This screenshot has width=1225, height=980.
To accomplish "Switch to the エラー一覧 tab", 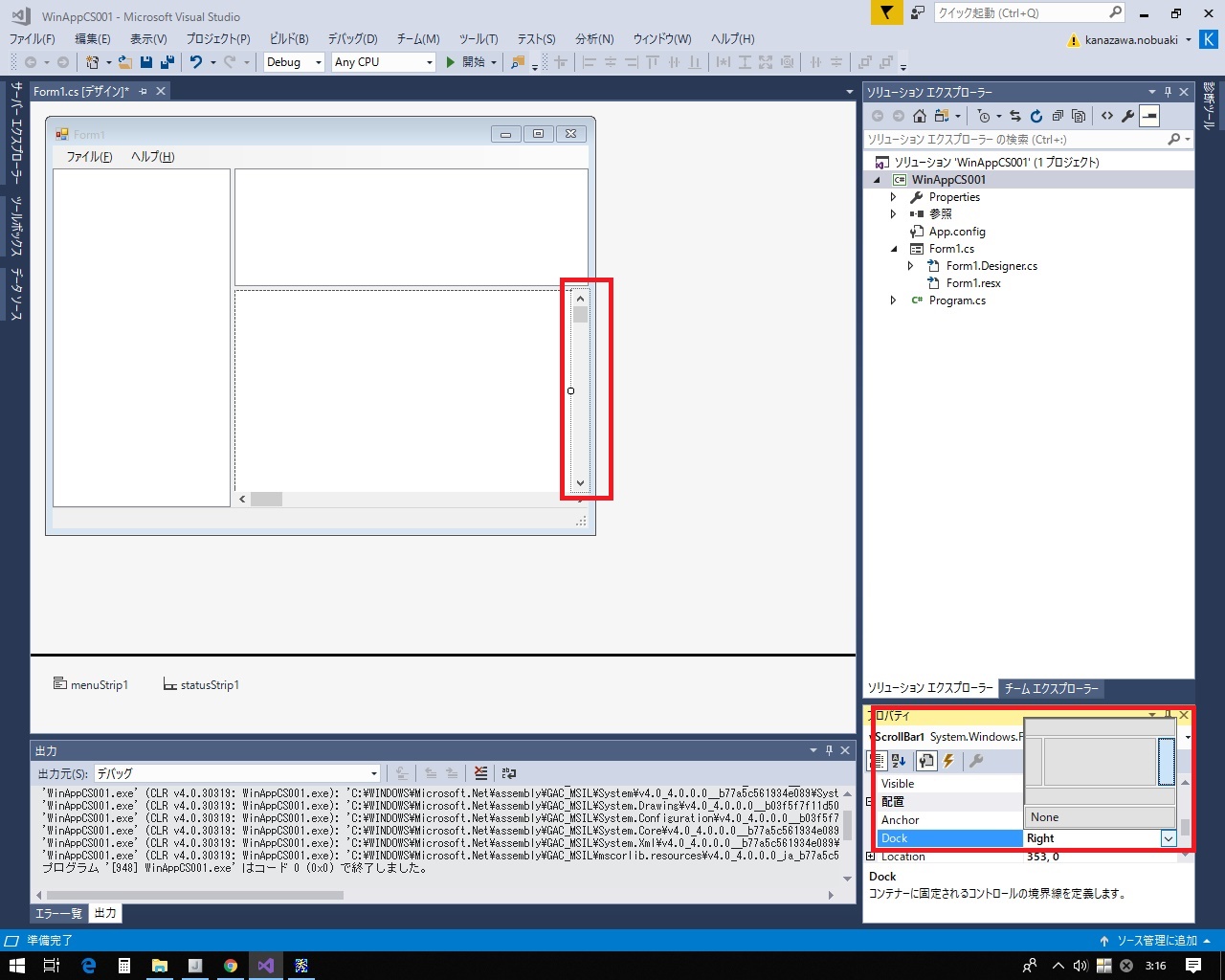I will [59, 914].
